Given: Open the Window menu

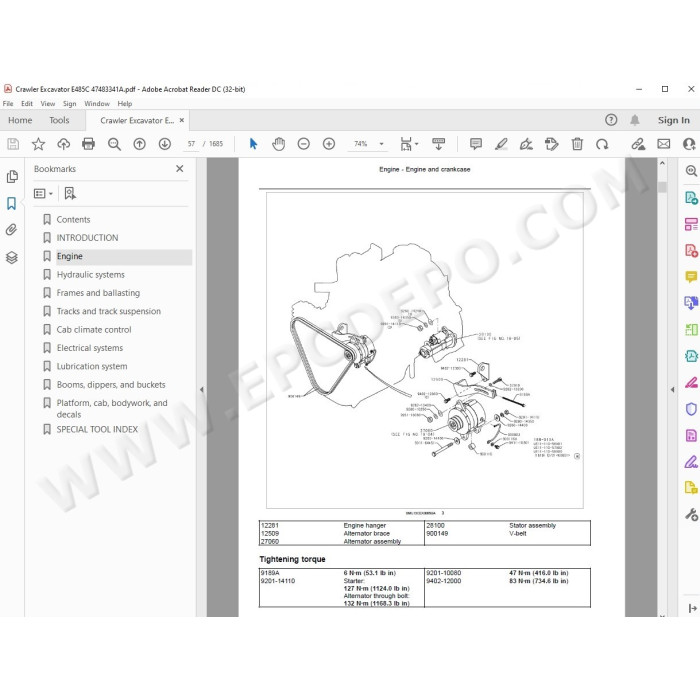Looking at the screenshot, I should coord(97,104).
